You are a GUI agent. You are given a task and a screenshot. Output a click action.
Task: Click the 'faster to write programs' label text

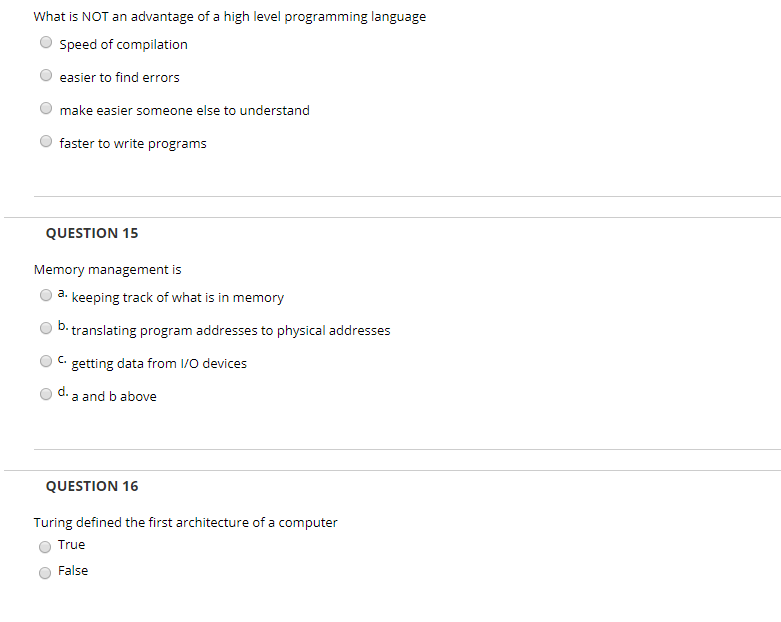[x=133, y=144]
